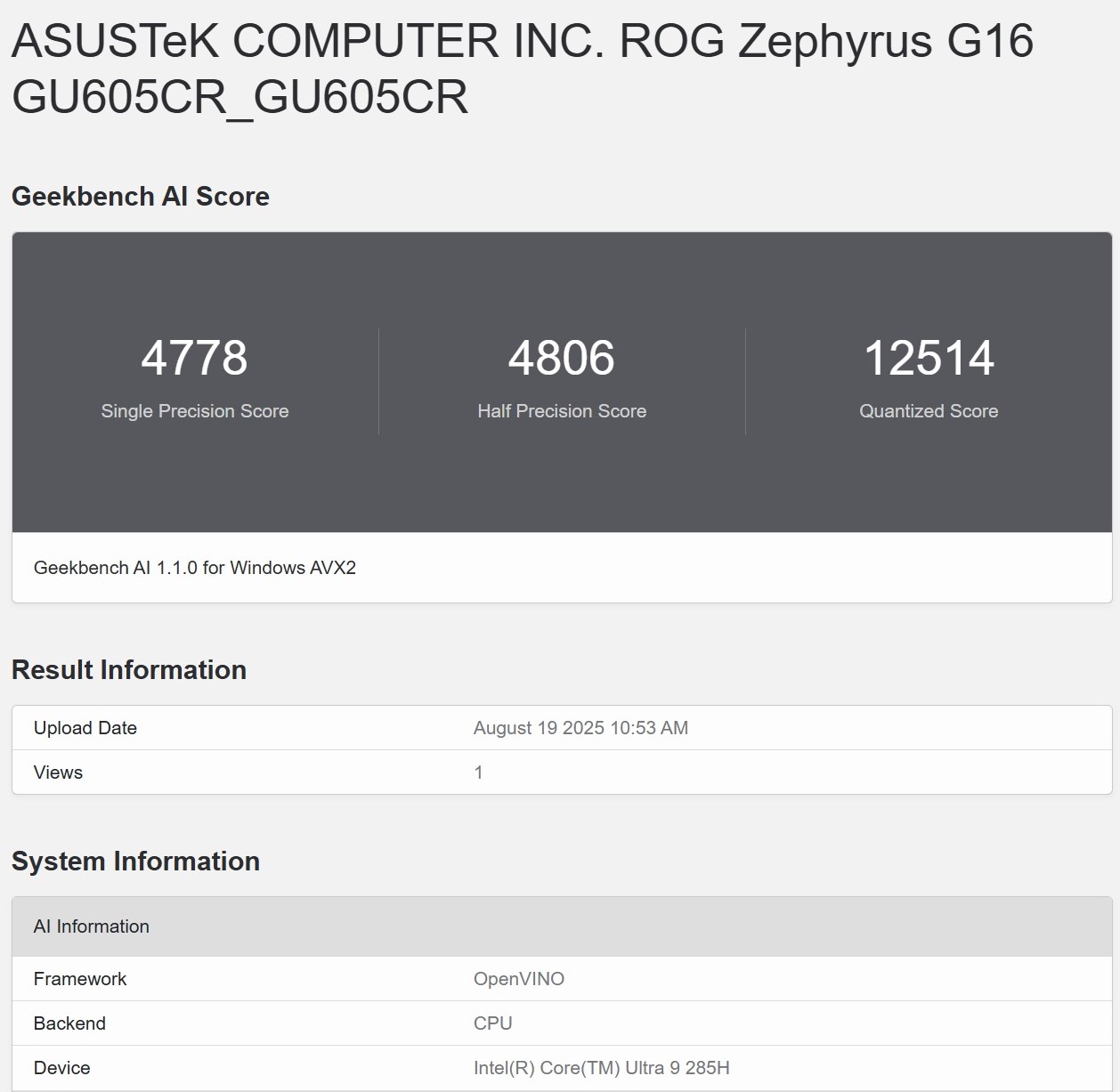Click the Backend row label

69,1023
